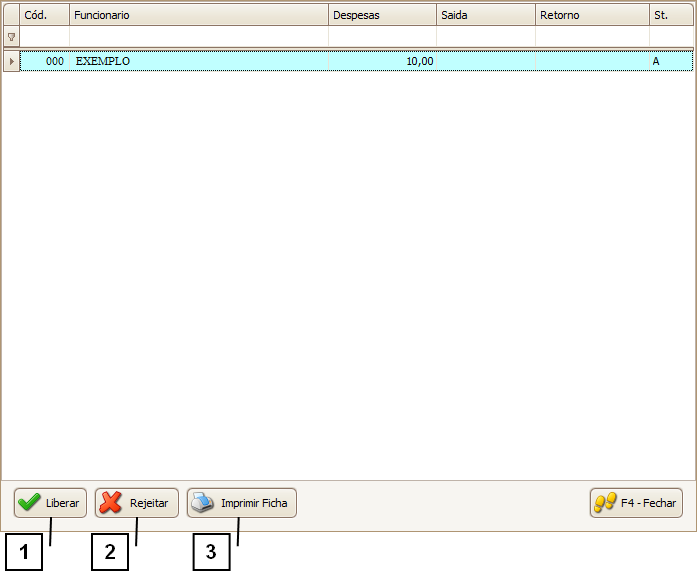697x573 pixels.
Task: Select the EXEMPLO employee name cell
Action: click(198, 61)
